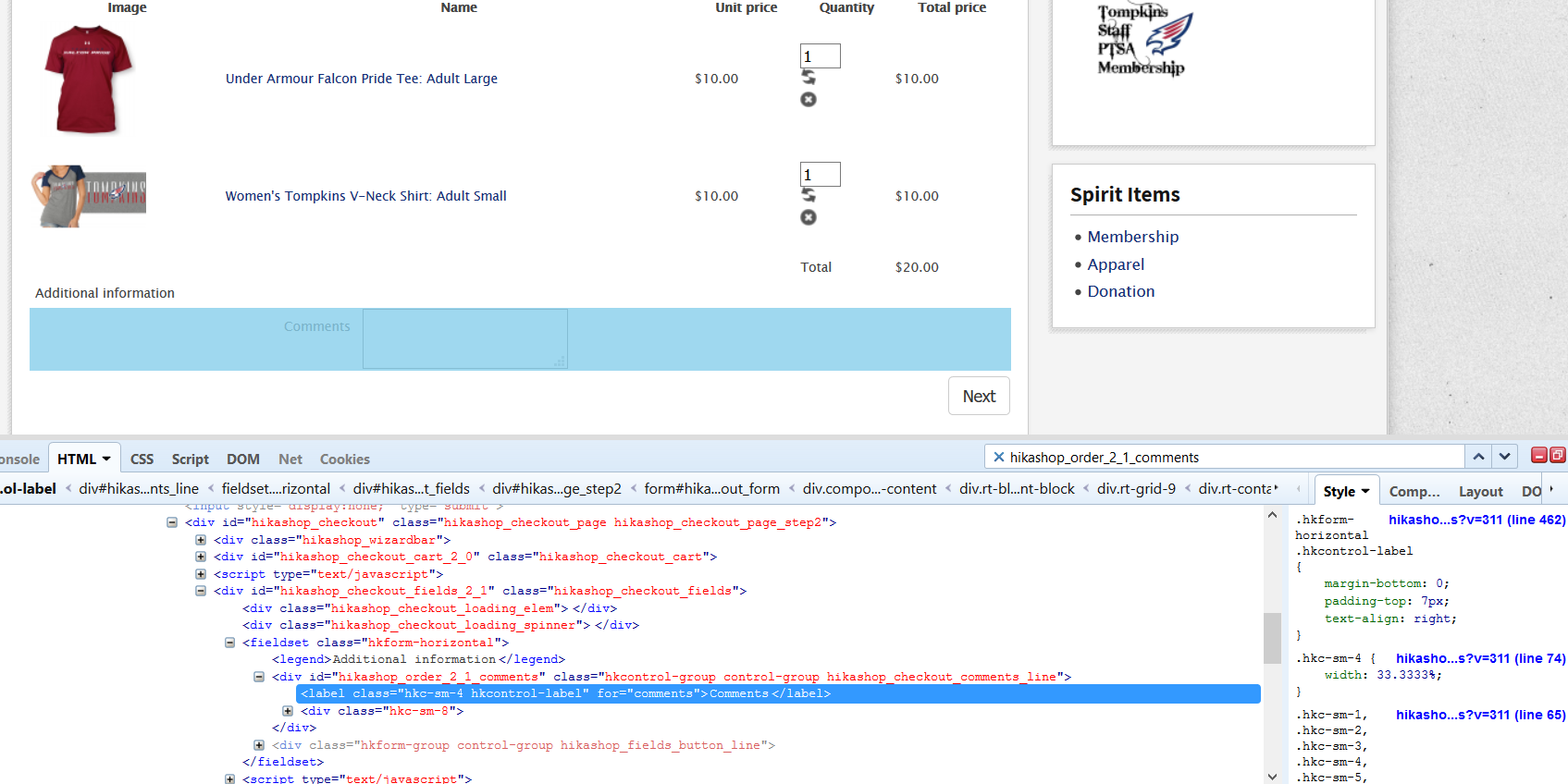The image size is (1568, 784).
Task: Clear the Firebug search box with X icon
Action: click(x=999, y=457)
